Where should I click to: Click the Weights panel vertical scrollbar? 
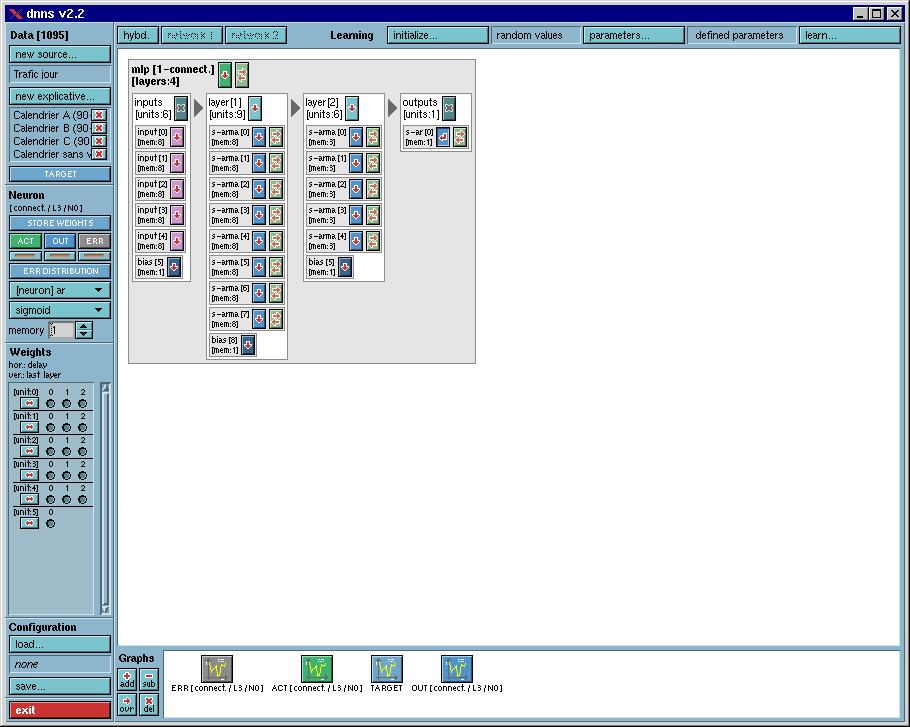click(105, 498)
